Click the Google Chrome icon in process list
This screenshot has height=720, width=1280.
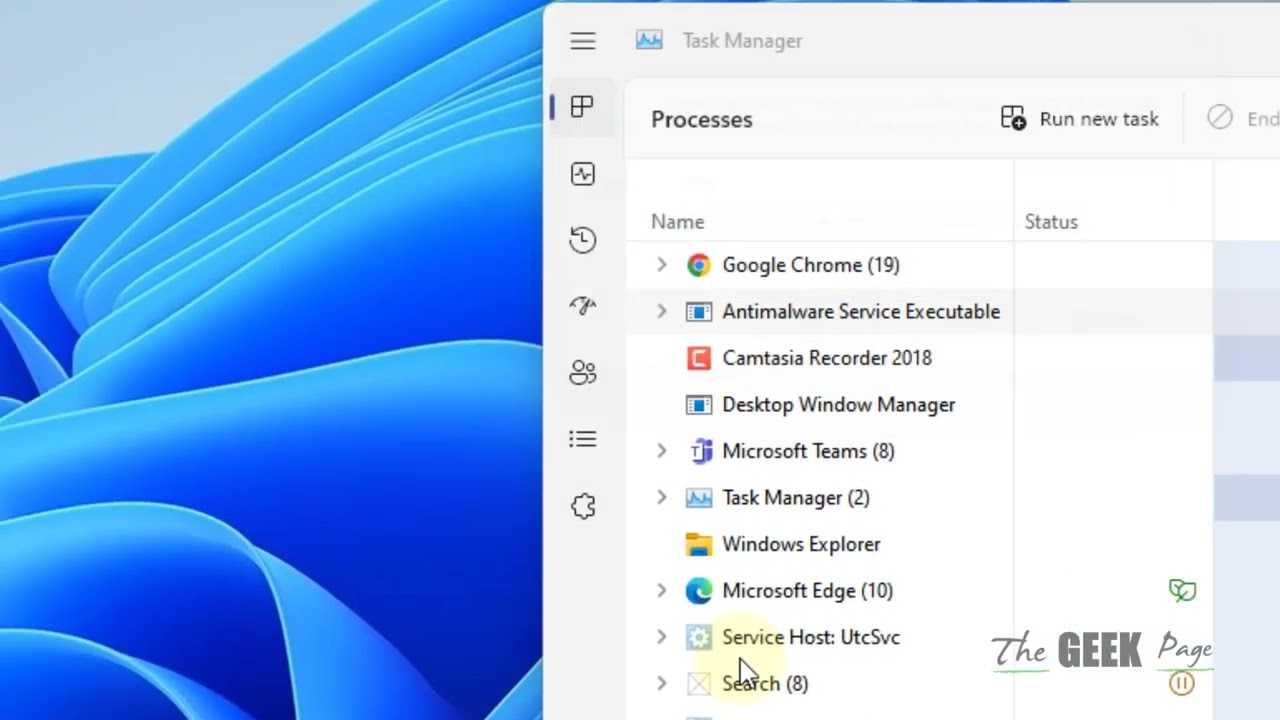699,265
